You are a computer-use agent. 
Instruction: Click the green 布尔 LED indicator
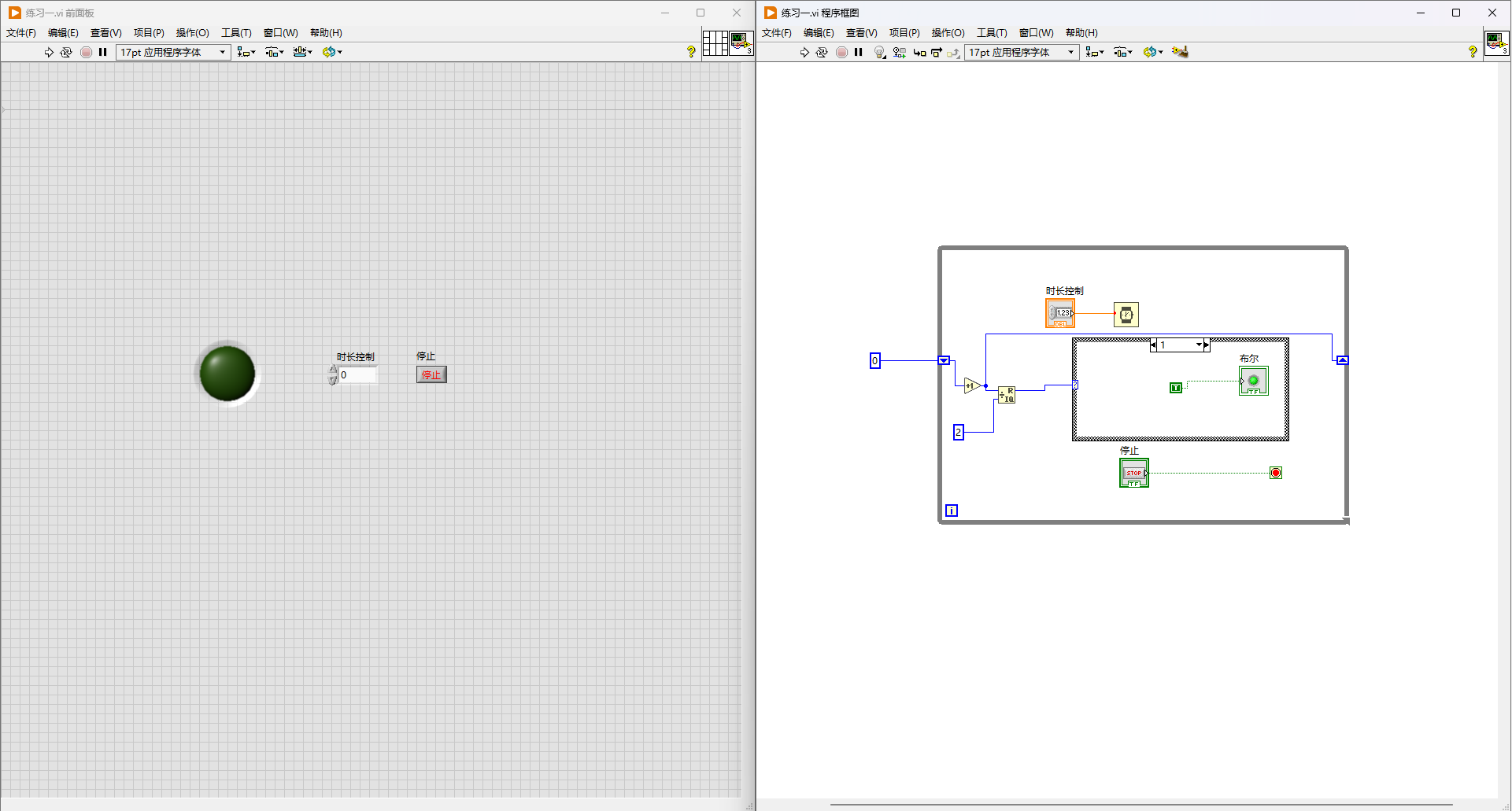(1252, 380)
